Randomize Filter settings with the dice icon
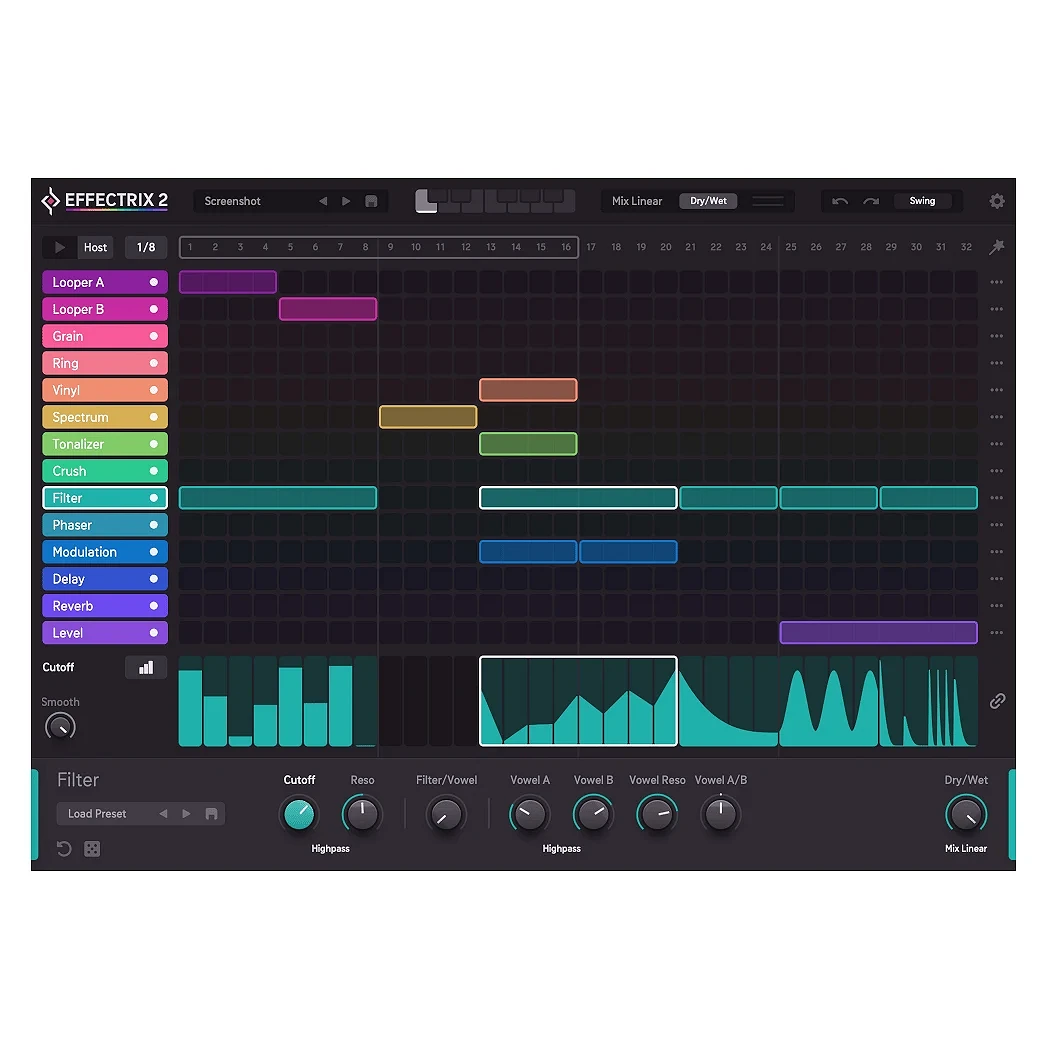 tap(92, 848)
